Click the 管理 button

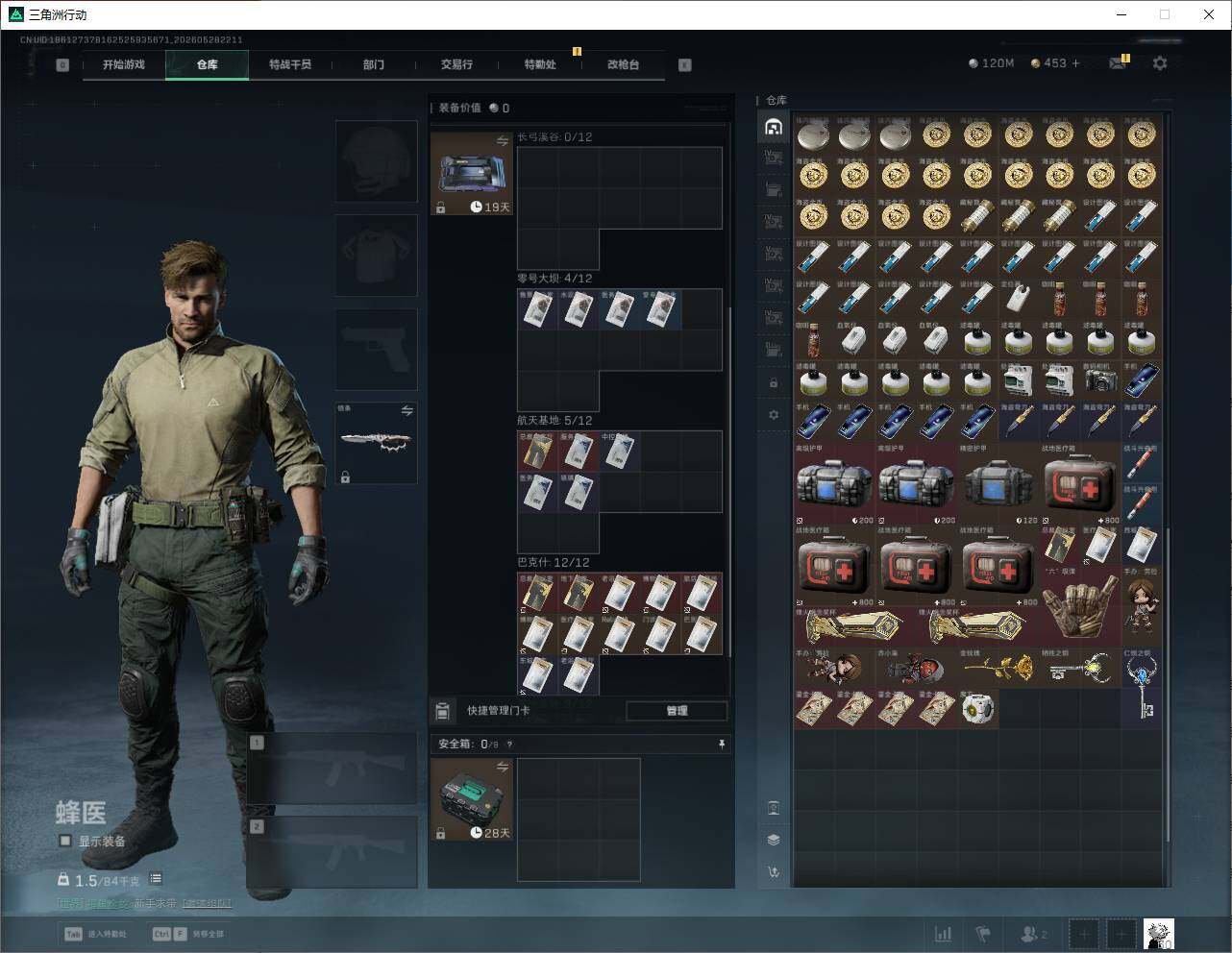(x=677, y=711)
